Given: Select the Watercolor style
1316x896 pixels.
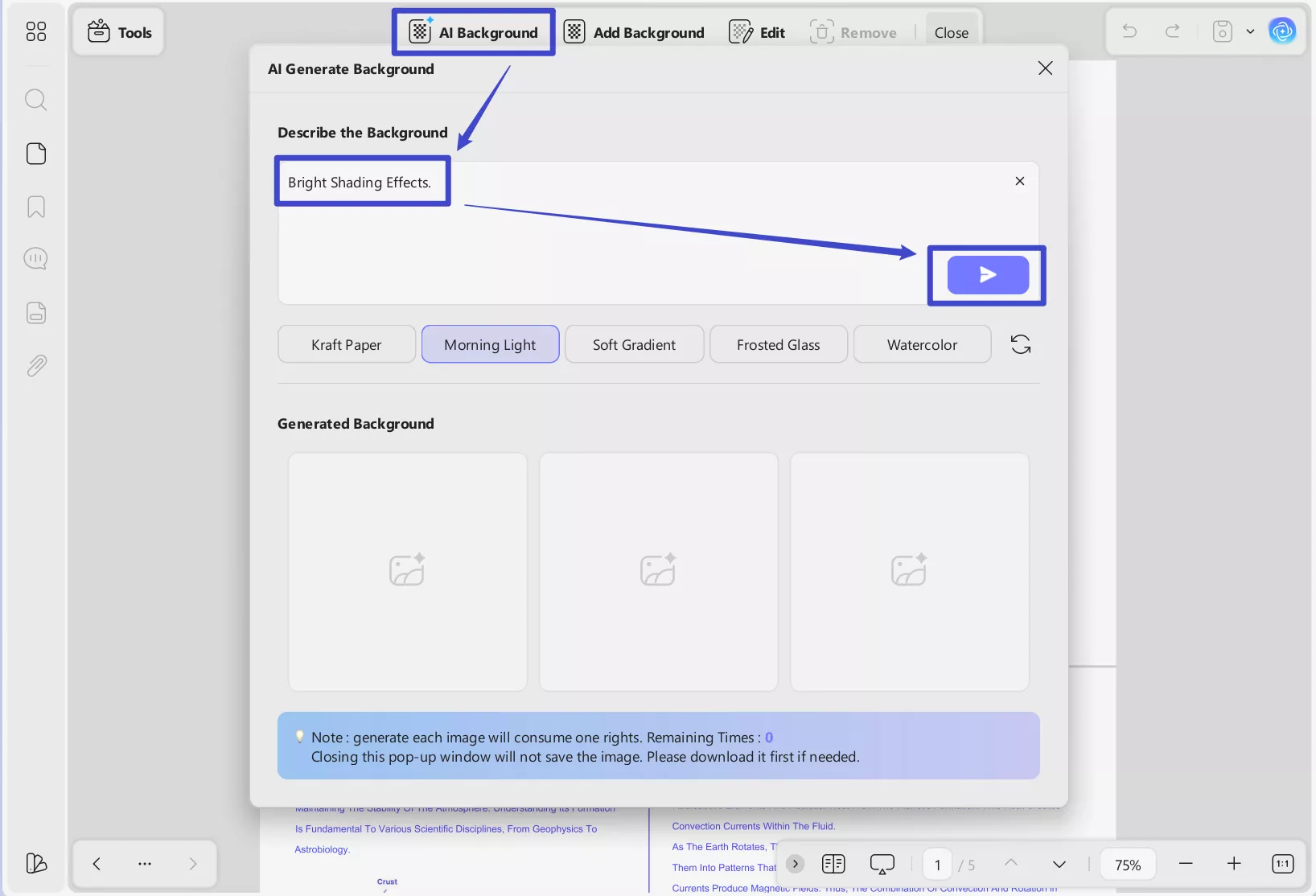Looking at the screenshot, I should click(922, 343).
